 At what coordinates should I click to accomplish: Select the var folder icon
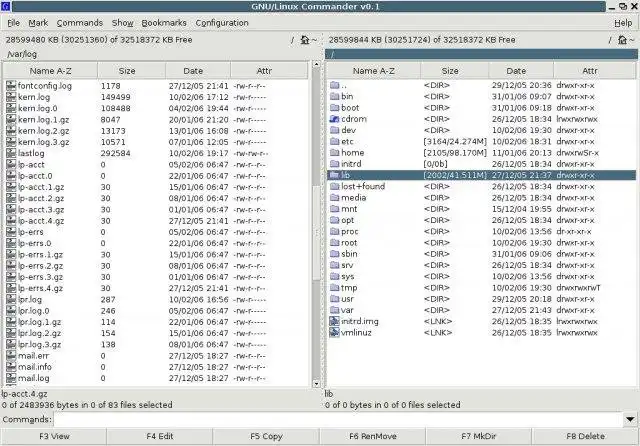tap(334, 310)
